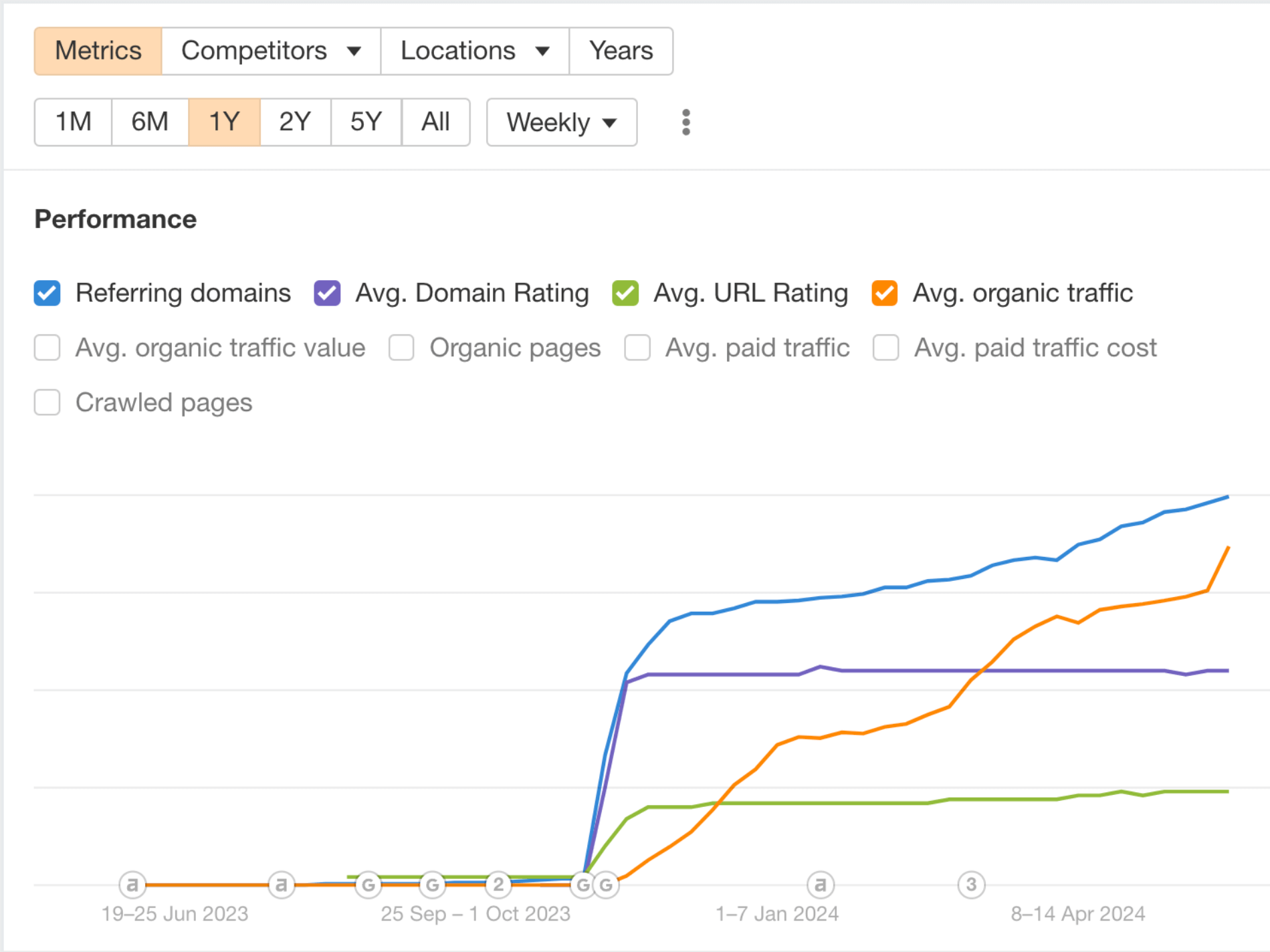This screenshot has width=1270, height=952.
Task: Click the first 'a' marker near June 2023
Action: [x=132, y=884]
